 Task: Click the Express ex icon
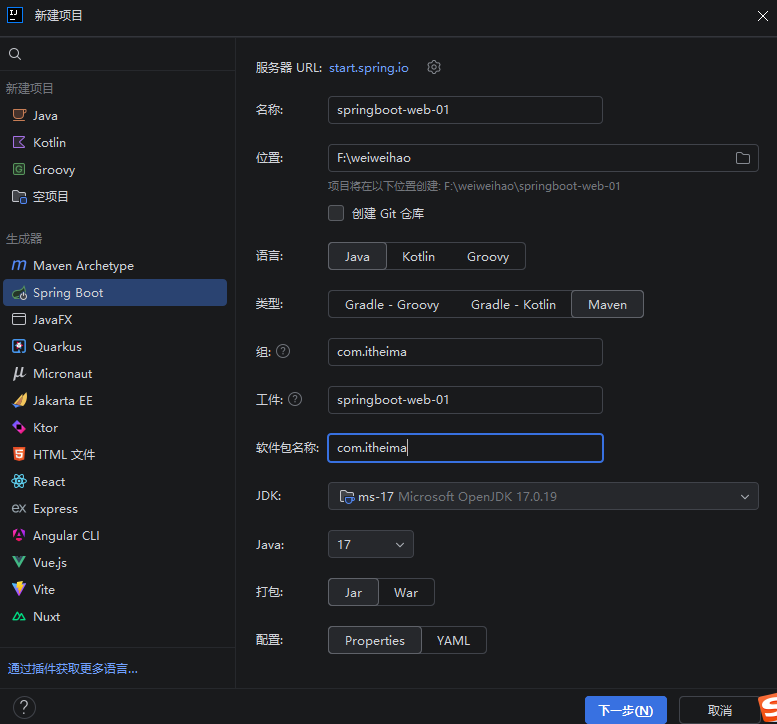(x=19, y=508)
